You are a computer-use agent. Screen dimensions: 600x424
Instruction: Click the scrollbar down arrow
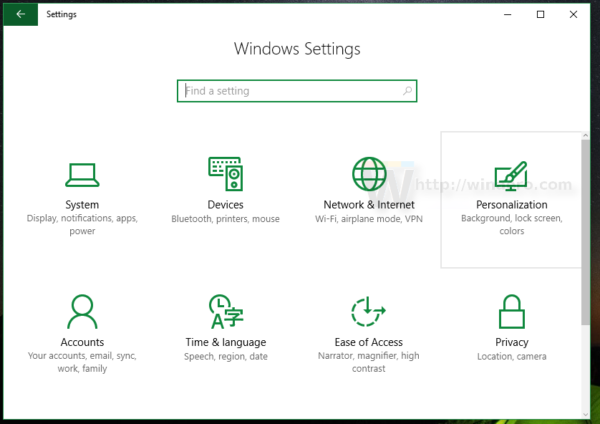[585, 414]
